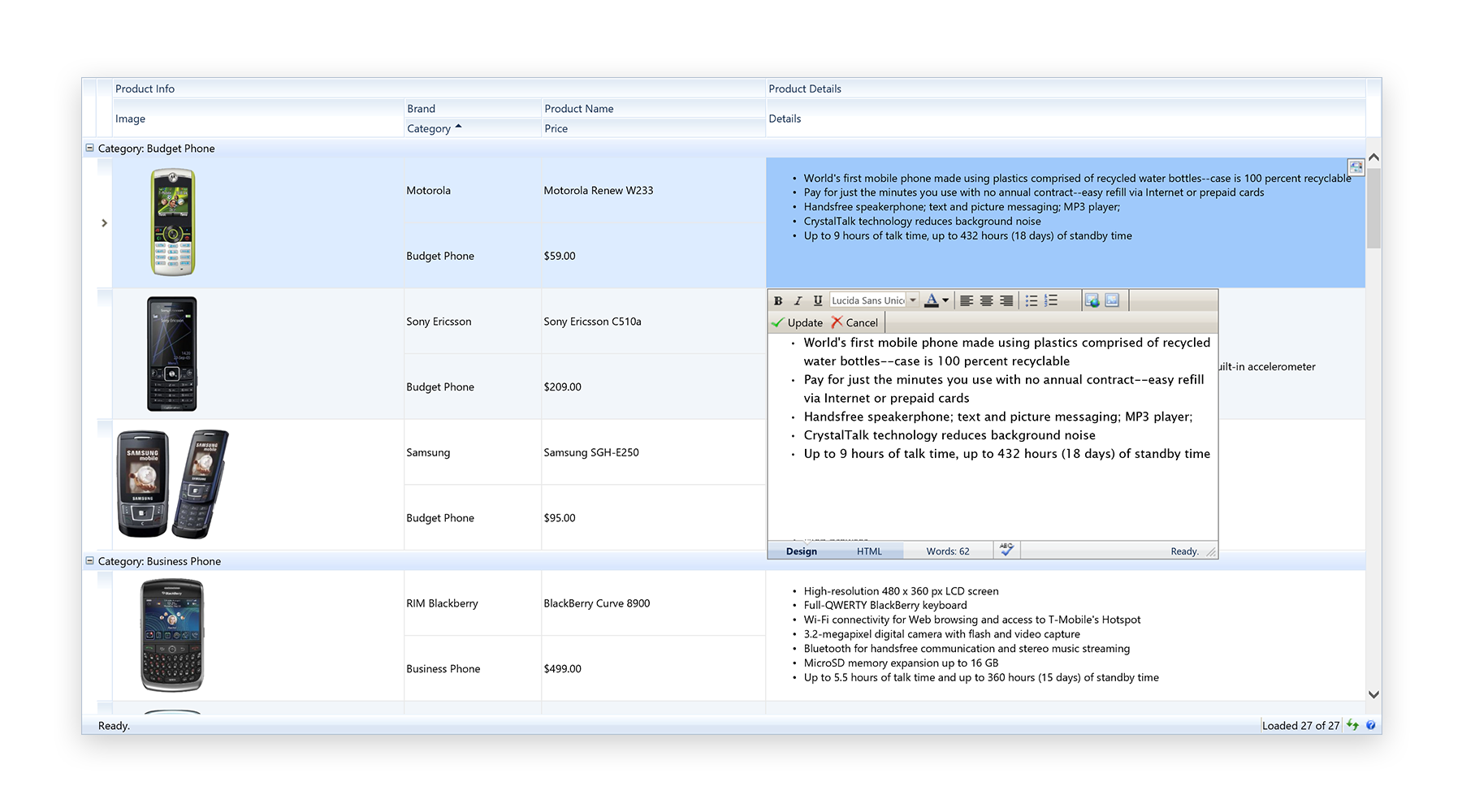Toggle bold formatting in the editor

click(x=778, y=300)
